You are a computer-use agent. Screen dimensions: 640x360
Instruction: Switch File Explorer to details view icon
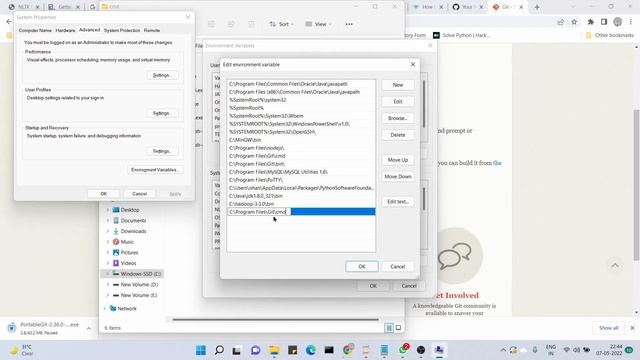pyautogui.click(x=389, y=328)
